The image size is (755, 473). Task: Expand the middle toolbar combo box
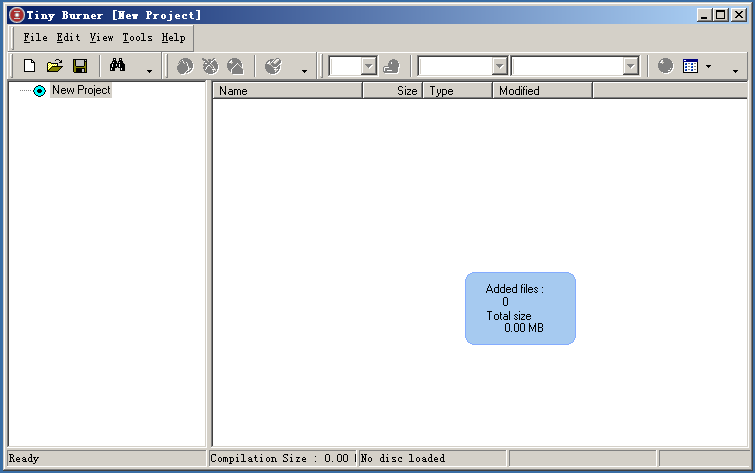point(499,66)
